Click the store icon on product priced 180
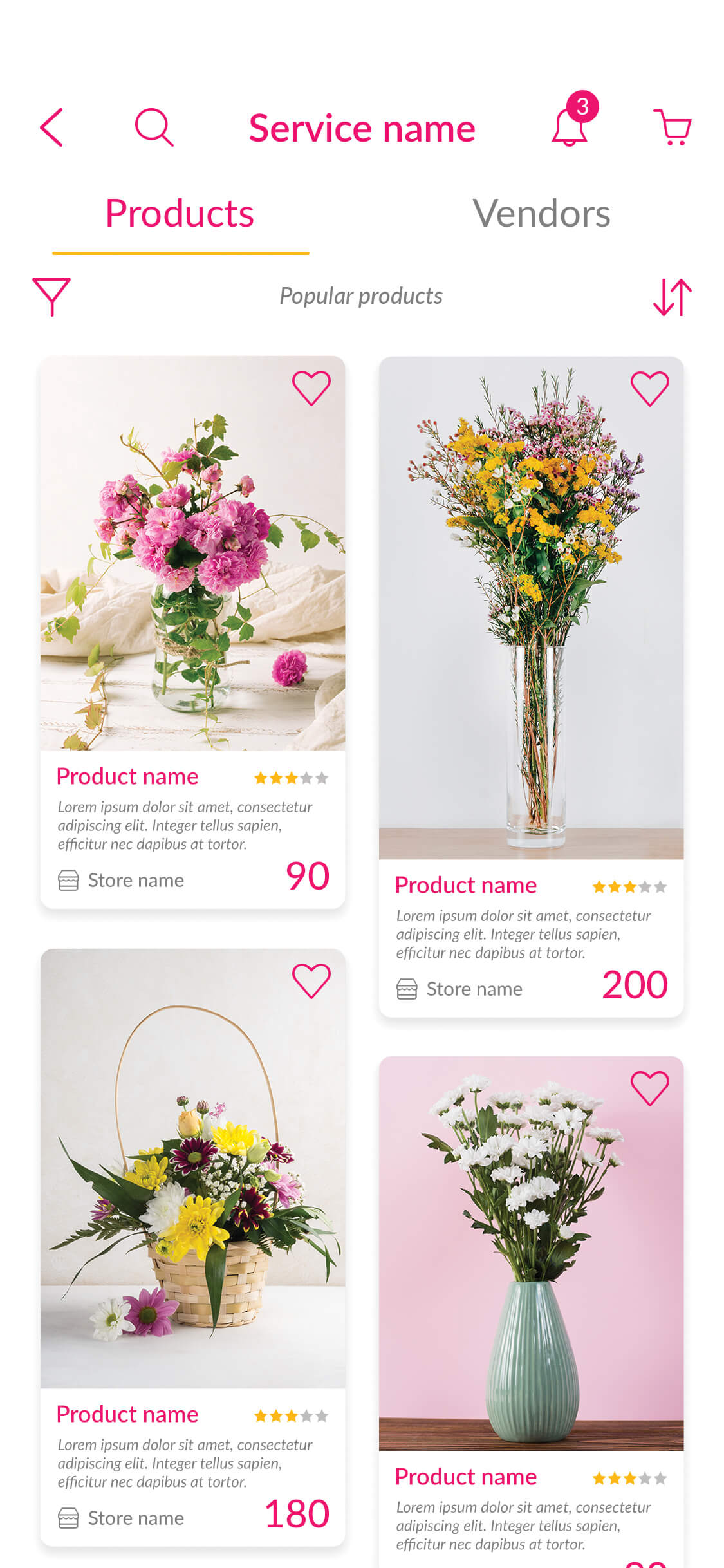 click(68, 1518)
